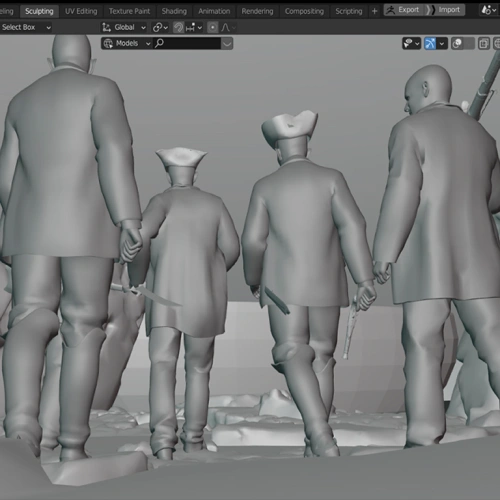Viewport: 500px width, 500px height.
Task: Open the Models asset catalog dropdown
Action: (127, 43)
